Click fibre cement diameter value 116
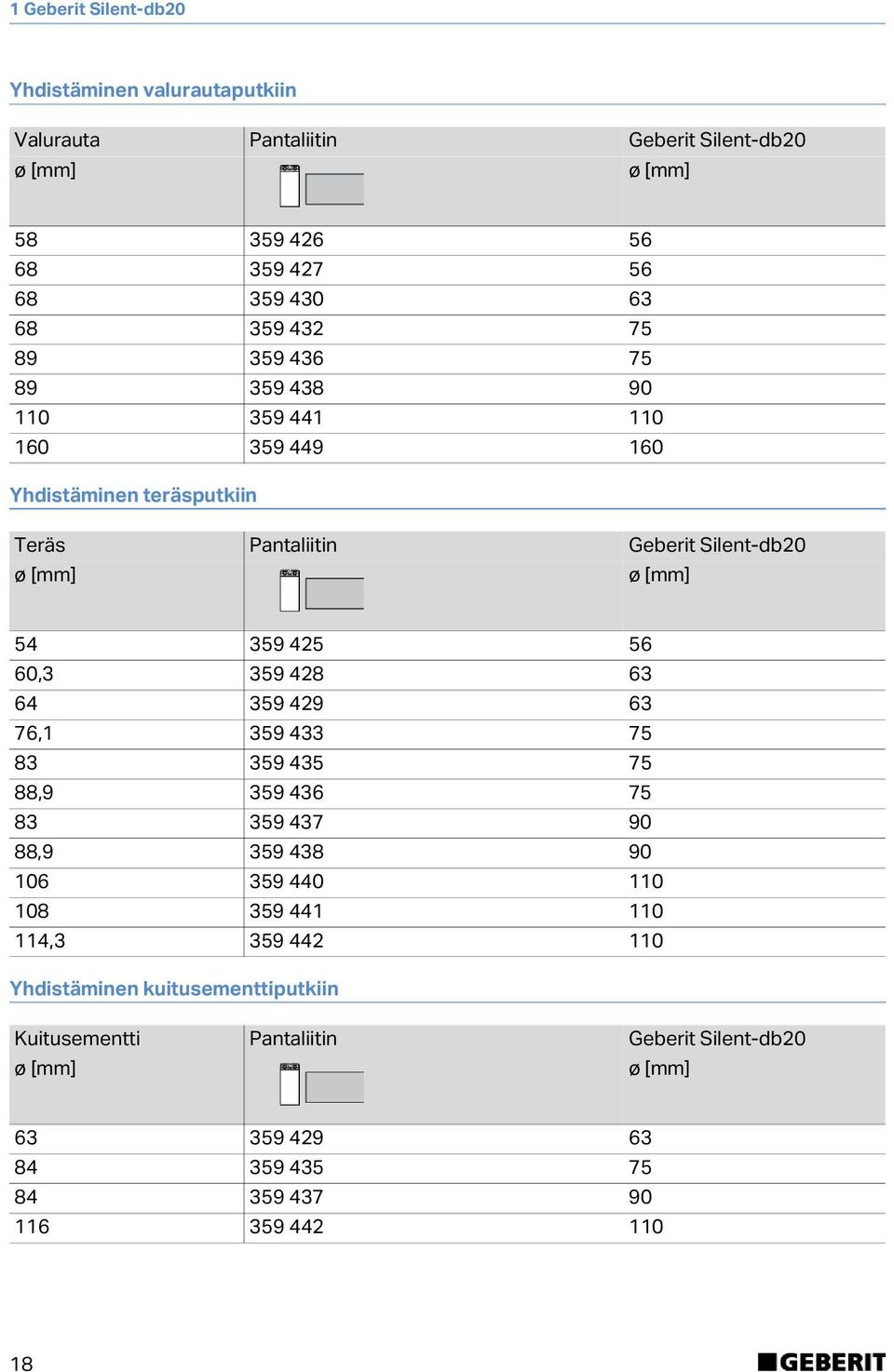 click(x=32, y=1227)
